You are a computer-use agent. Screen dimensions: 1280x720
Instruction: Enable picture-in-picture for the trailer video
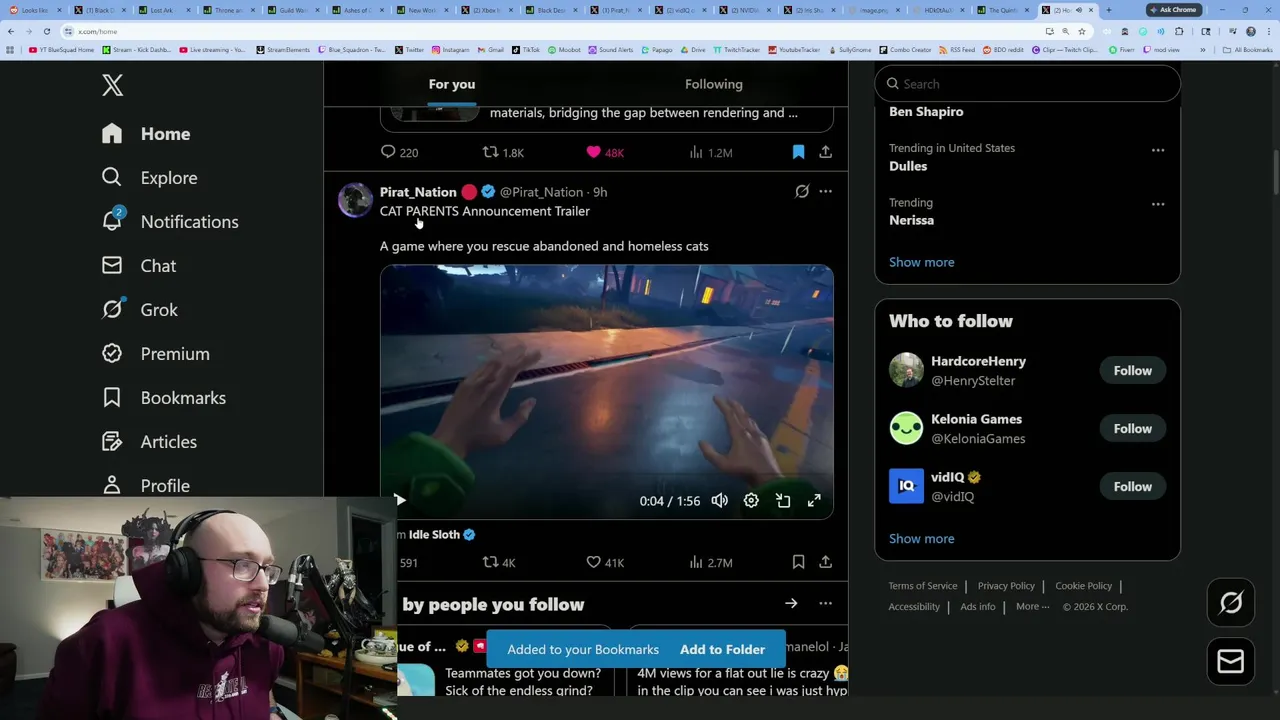[x=783, y=500]
